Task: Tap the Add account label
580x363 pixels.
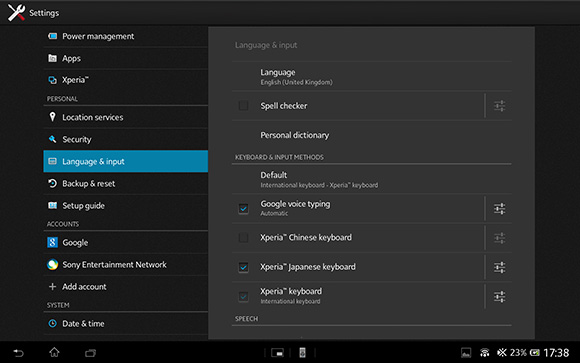Action: [84, 286]
